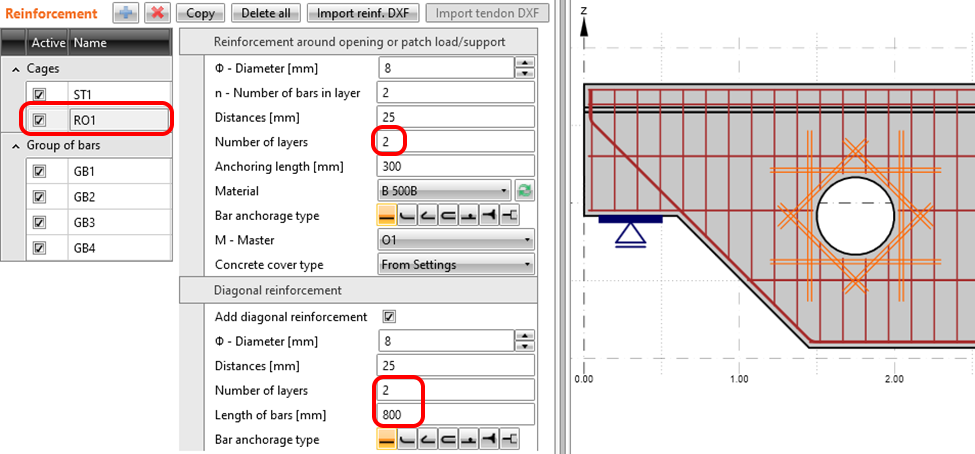This screenshot has height=454, width=975.
Task: Click the opening reinforcement Distances field
Action: coord(456,118)
